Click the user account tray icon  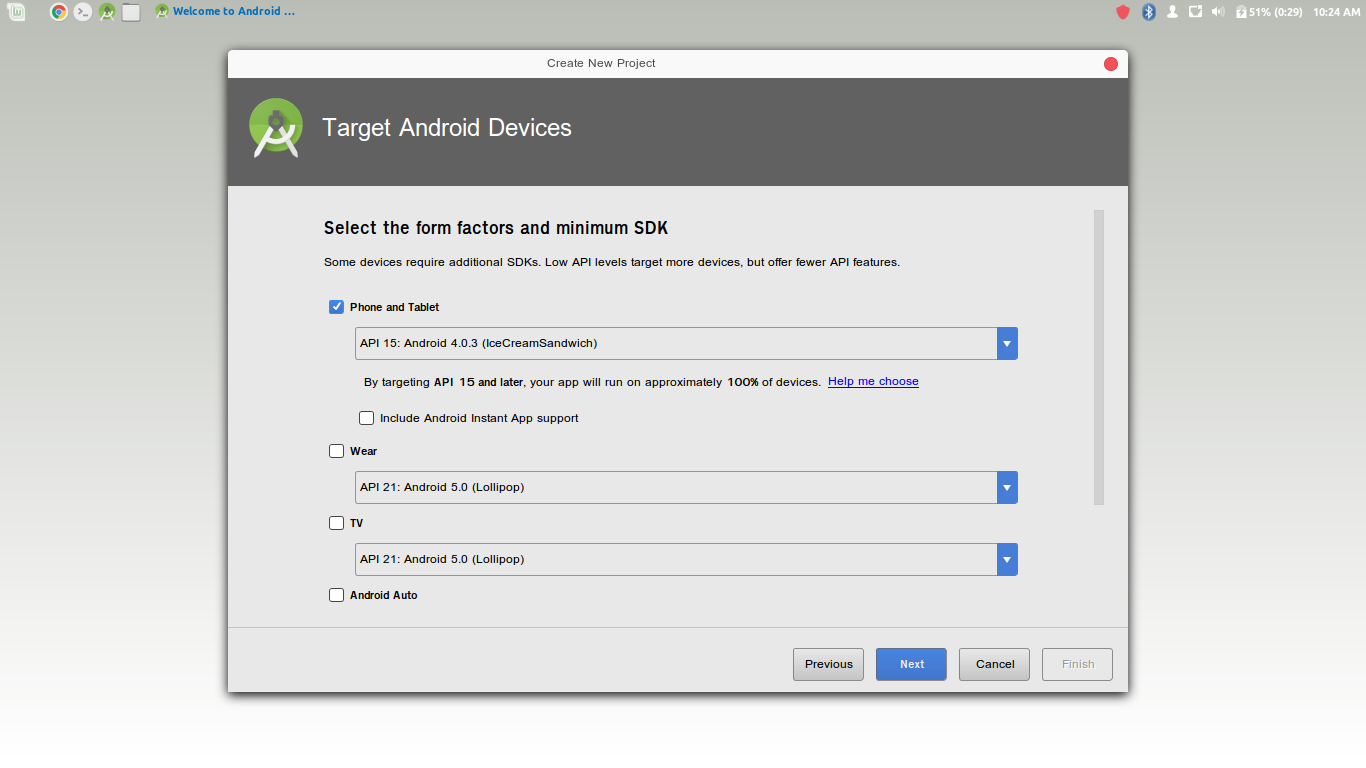pyautogui.click(x=1172, y=12)
